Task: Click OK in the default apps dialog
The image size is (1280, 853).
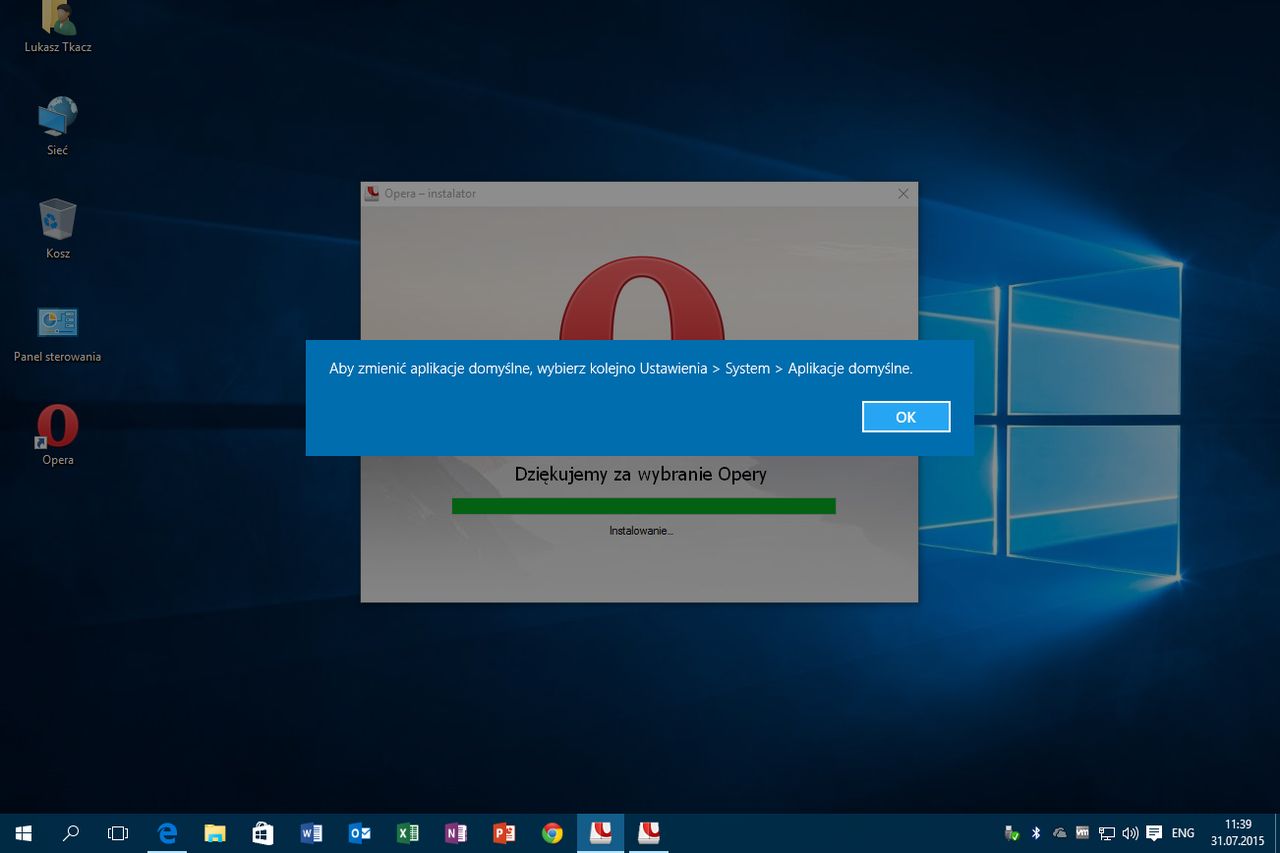Action: 906,417
